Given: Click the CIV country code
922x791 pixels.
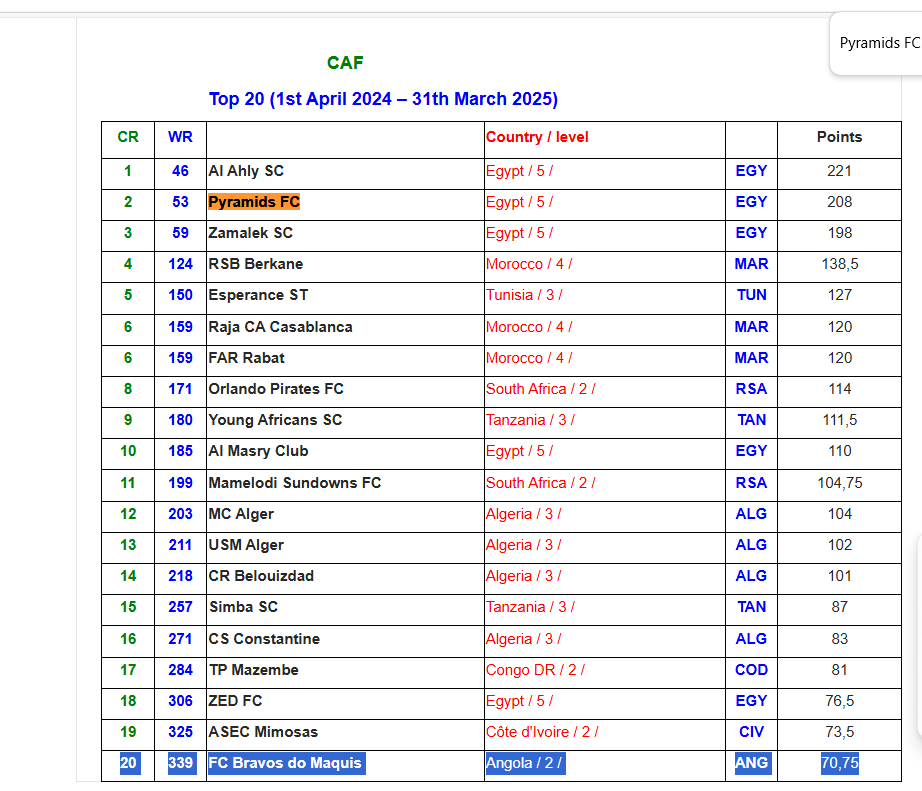Looking at the screenshot, I should [x=751, y=732].
